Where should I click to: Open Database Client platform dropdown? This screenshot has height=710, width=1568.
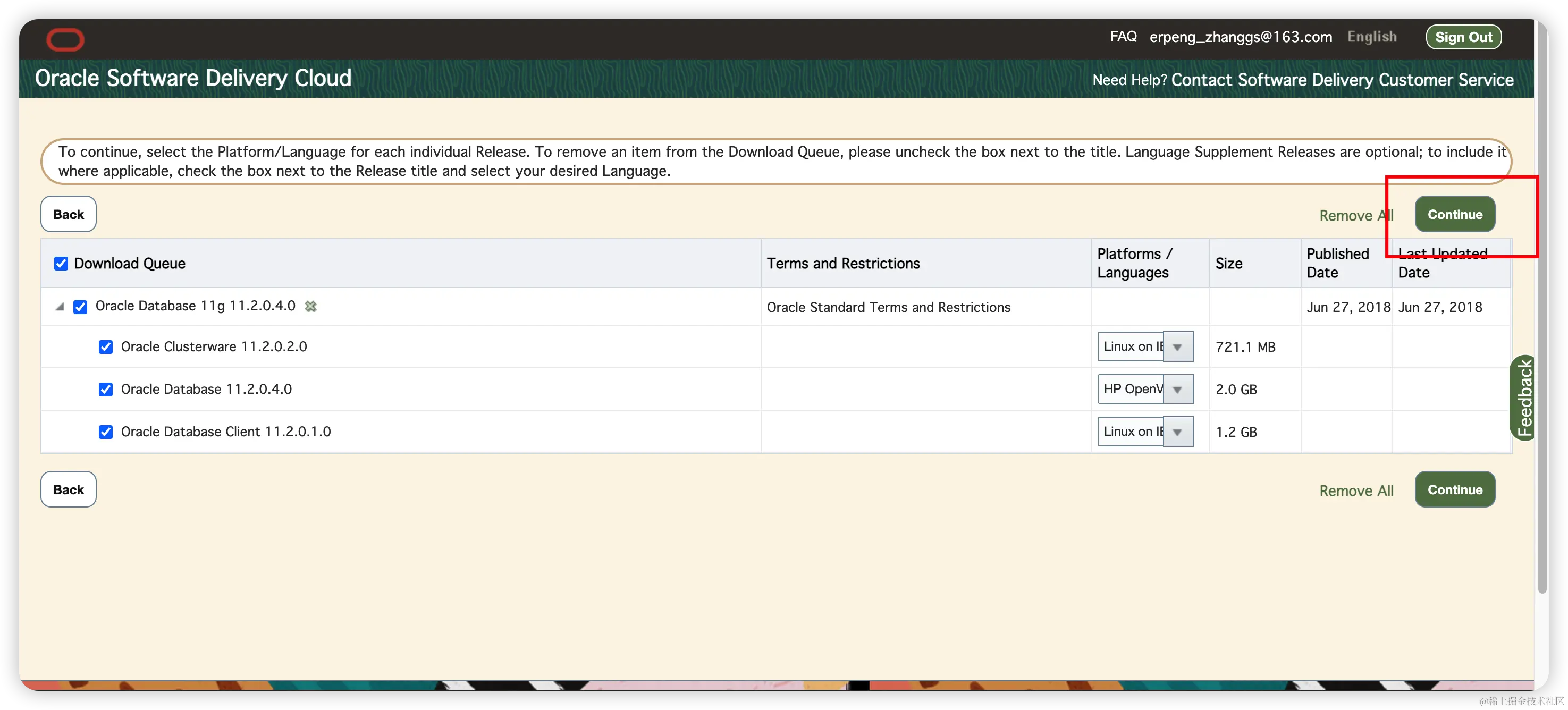1177,432
